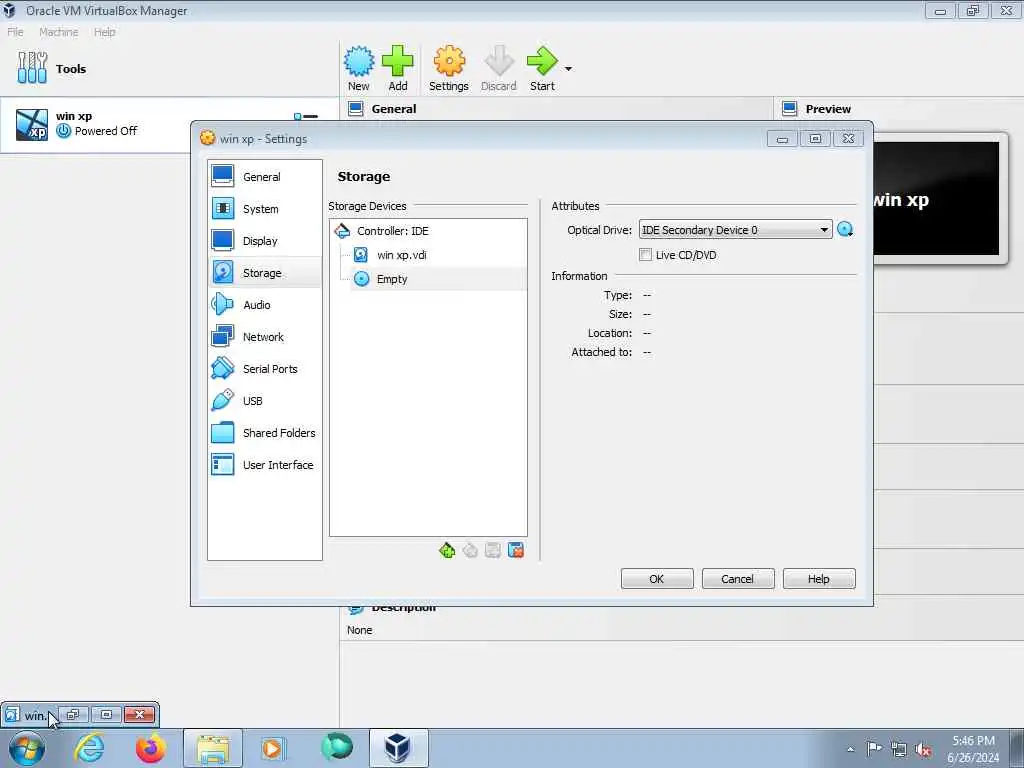Image resolution: width=1024 pixels, height=768 pixels.
Task: Open the Help menu in menu bar
Action: [104, 32]
